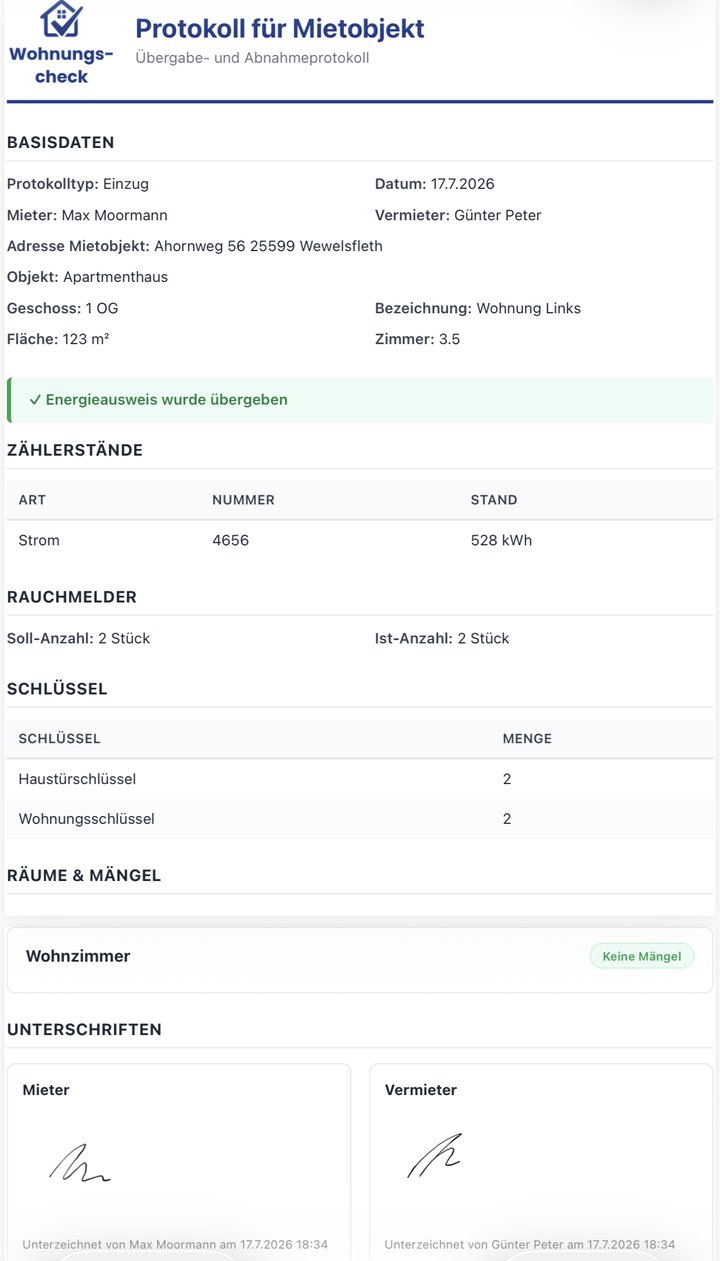The height and width of the screenshot is (1261, 720).
Task: Click the Vermieter signature drawing
Action: pyautogui.click(x=435, y=1155)
